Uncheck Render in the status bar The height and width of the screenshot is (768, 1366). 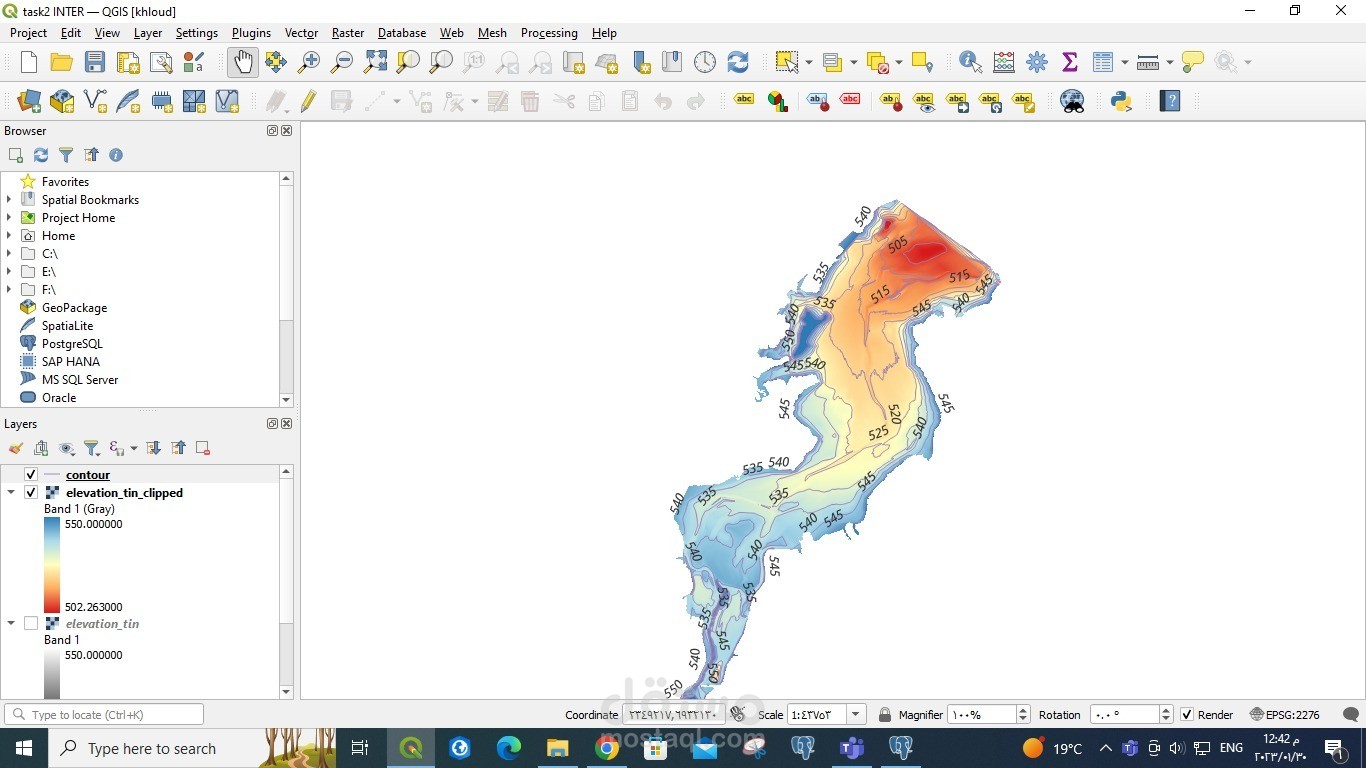1185,714
